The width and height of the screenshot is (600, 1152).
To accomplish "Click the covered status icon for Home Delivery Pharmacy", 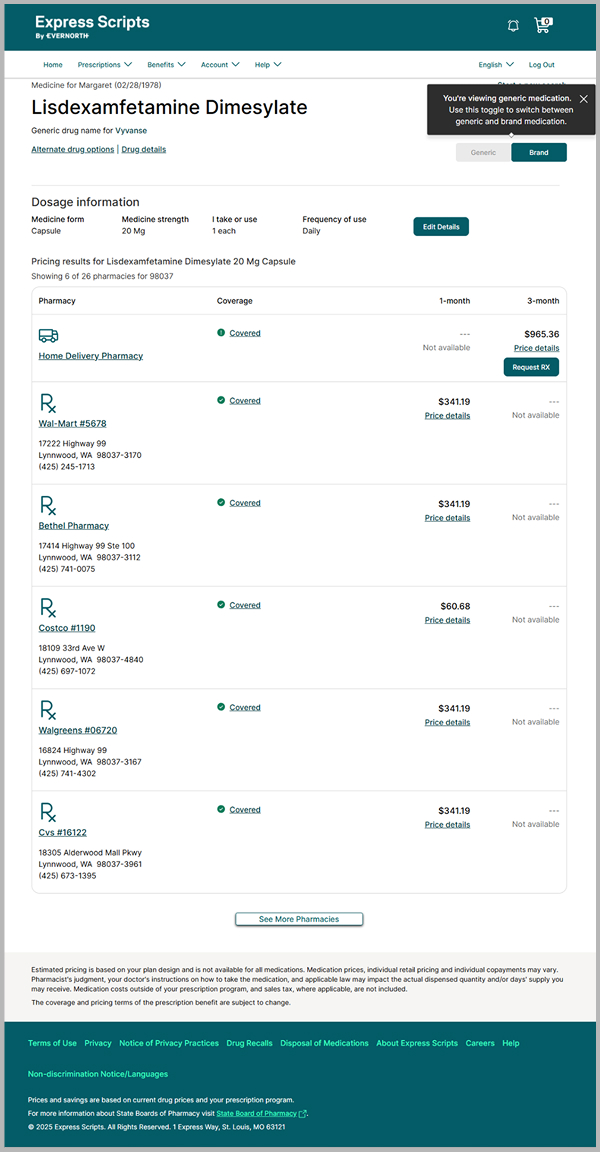I will click(220, 333).
